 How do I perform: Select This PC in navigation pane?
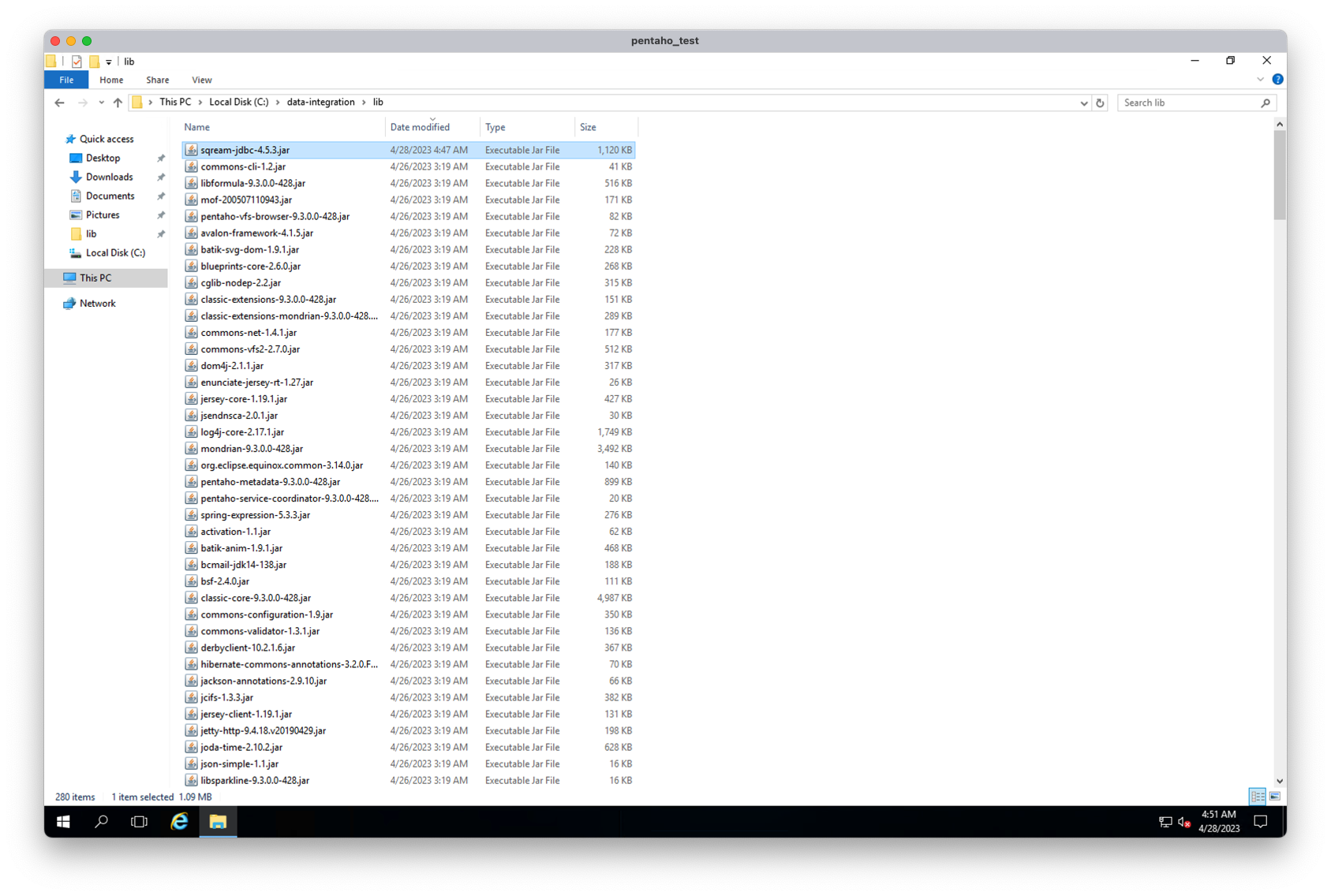(x=95, y=278)
